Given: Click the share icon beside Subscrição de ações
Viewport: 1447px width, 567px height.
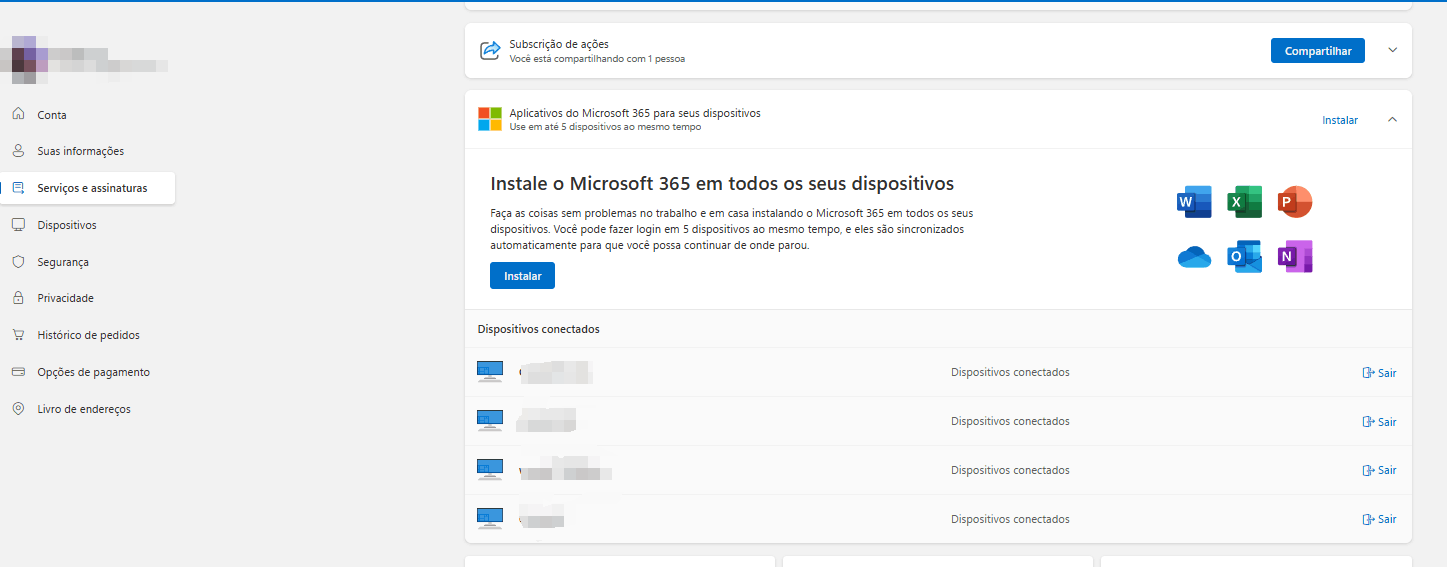Looking at the screenshot, I should click(x=490, y=51).
